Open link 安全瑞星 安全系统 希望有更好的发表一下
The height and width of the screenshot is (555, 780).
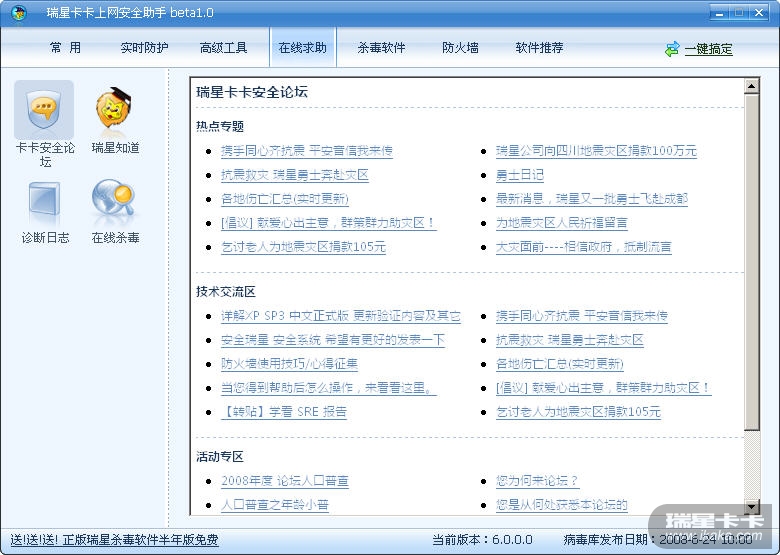[333, 340]
